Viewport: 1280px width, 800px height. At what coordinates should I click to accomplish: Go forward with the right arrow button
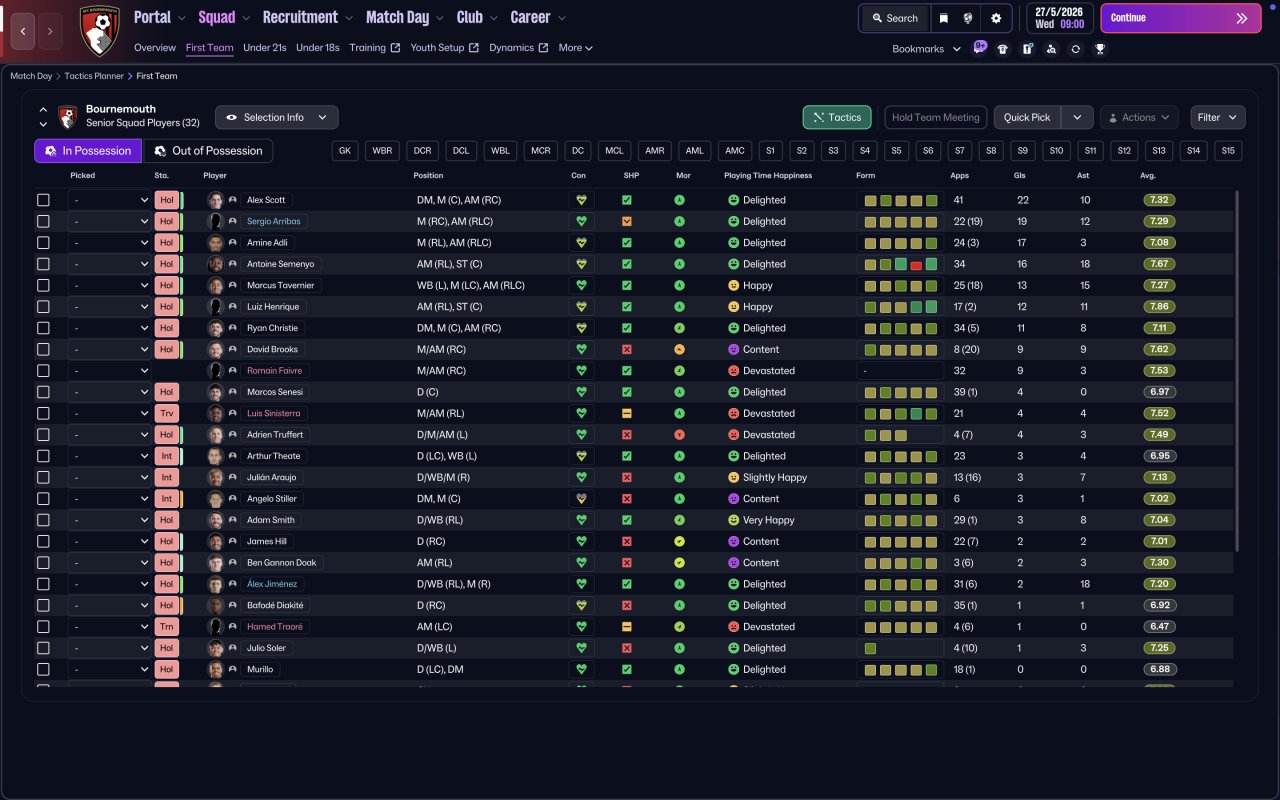[x=50, y=31]
